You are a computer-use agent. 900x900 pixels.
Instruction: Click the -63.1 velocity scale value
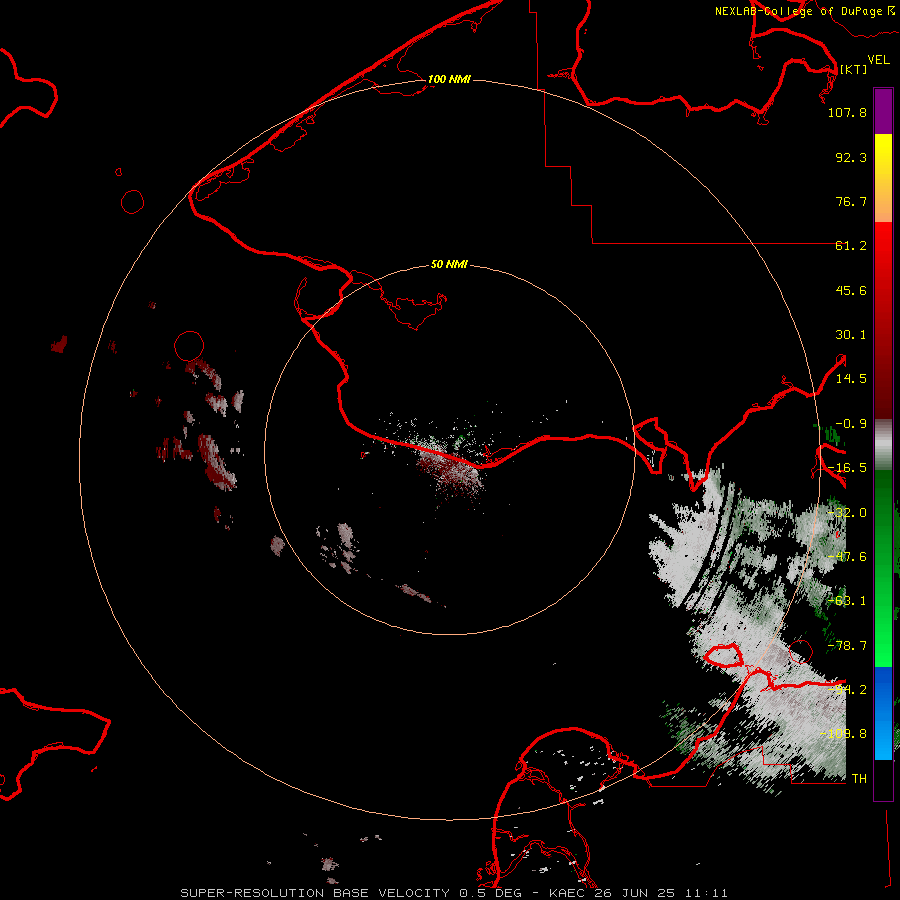tap(847, 601)
